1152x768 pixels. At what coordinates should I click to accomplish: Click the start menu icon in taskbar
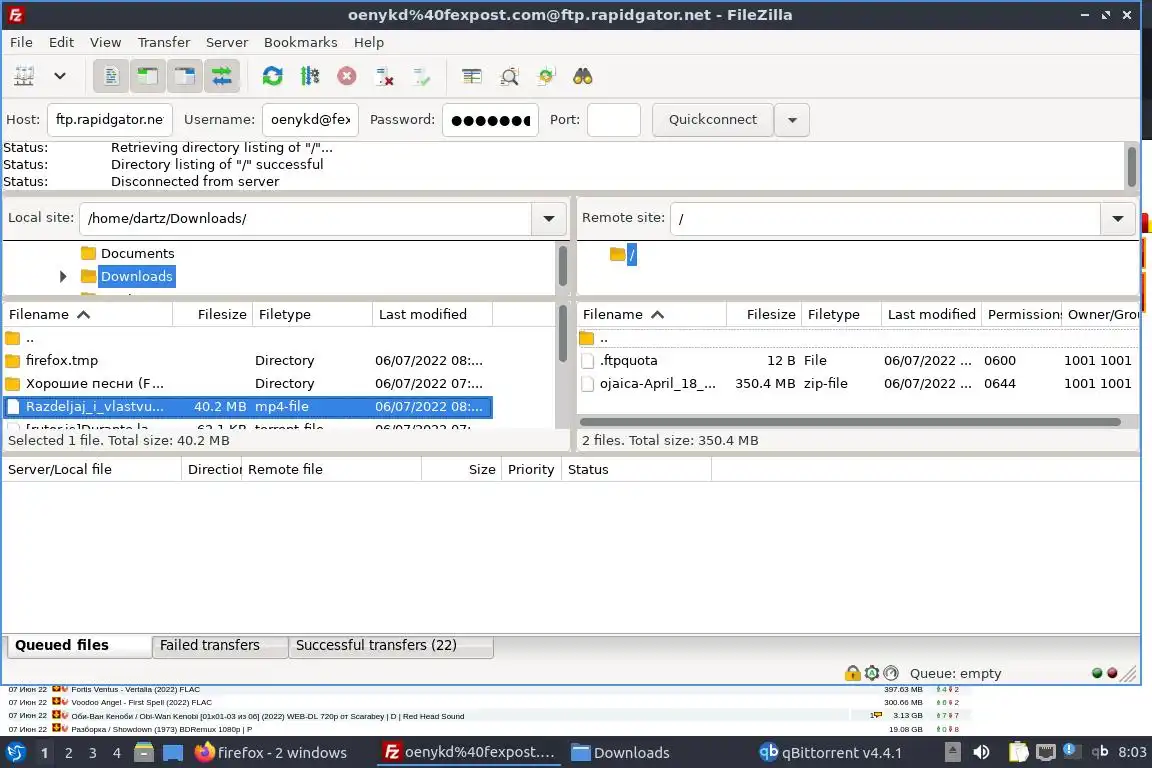pyautogui.click(x=15, y=753)
